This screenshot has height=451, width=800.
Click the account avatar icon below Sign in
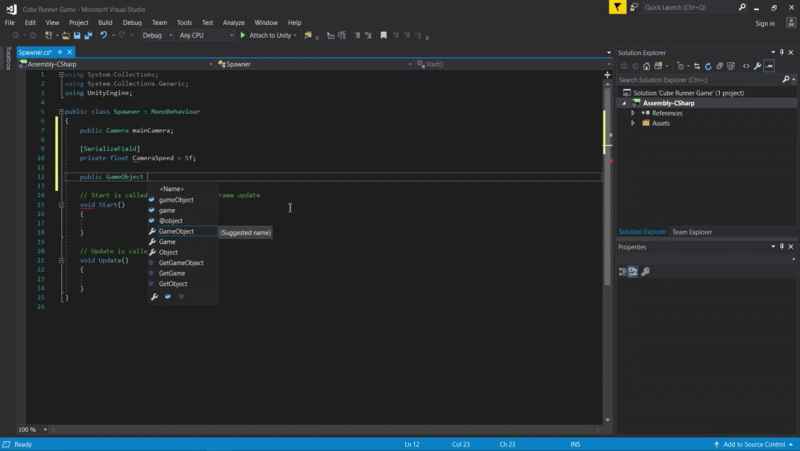click(791, 22)
